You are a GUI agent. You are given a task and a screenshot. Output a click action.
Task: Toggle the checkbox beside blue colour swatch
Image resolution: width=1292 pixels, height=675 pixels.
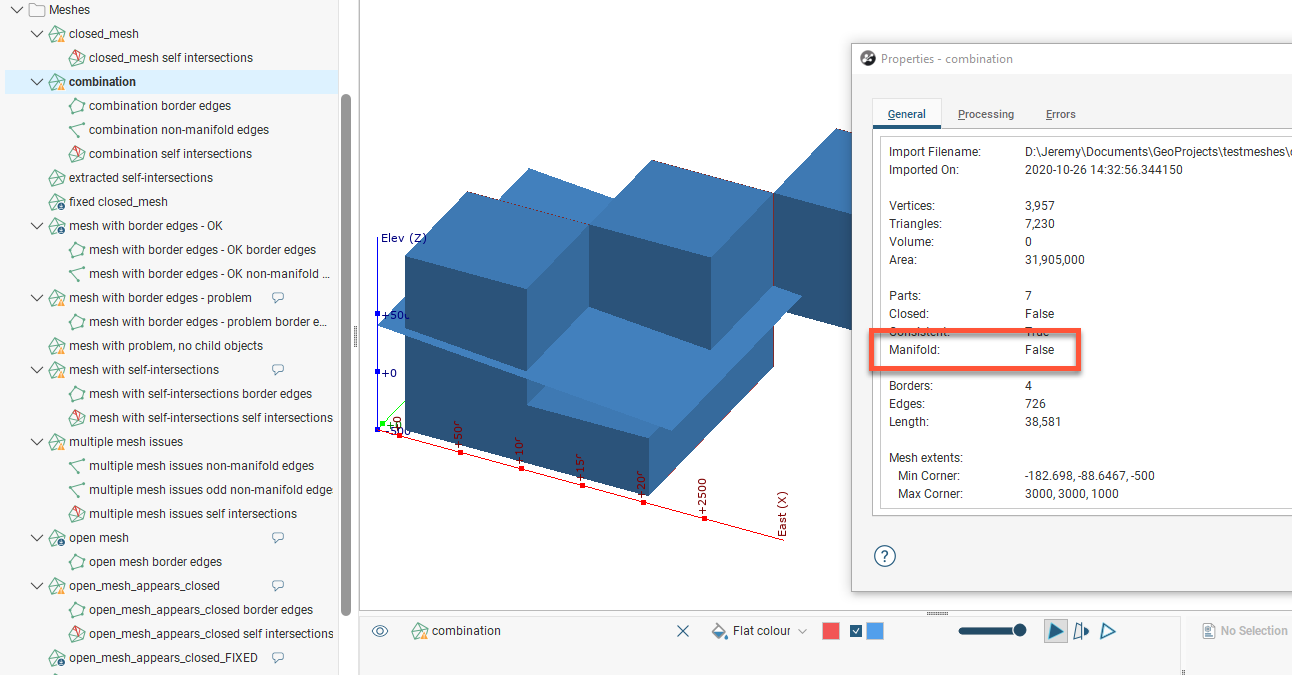tap(856, 631)
